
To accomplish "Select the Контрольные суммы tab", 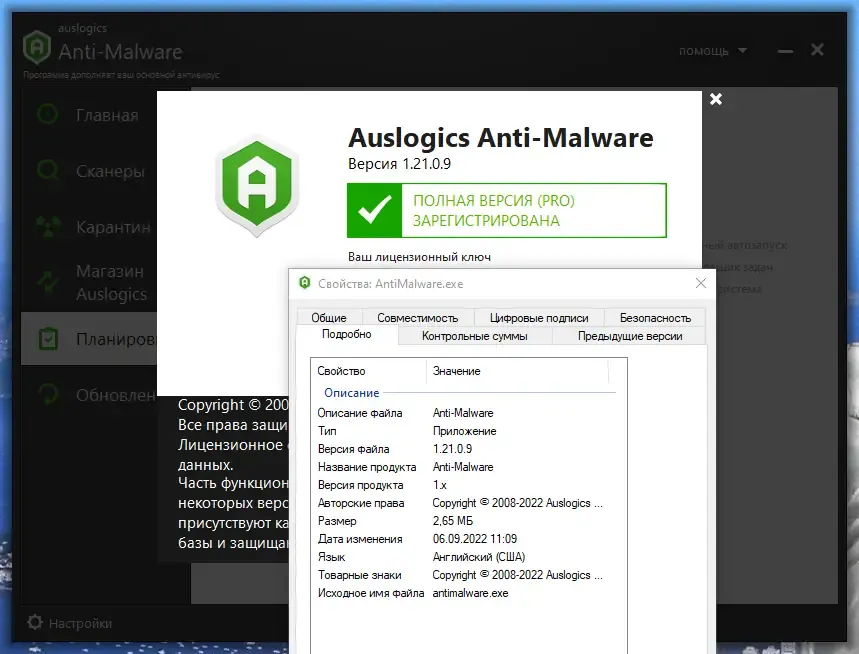I will point(474,336).
